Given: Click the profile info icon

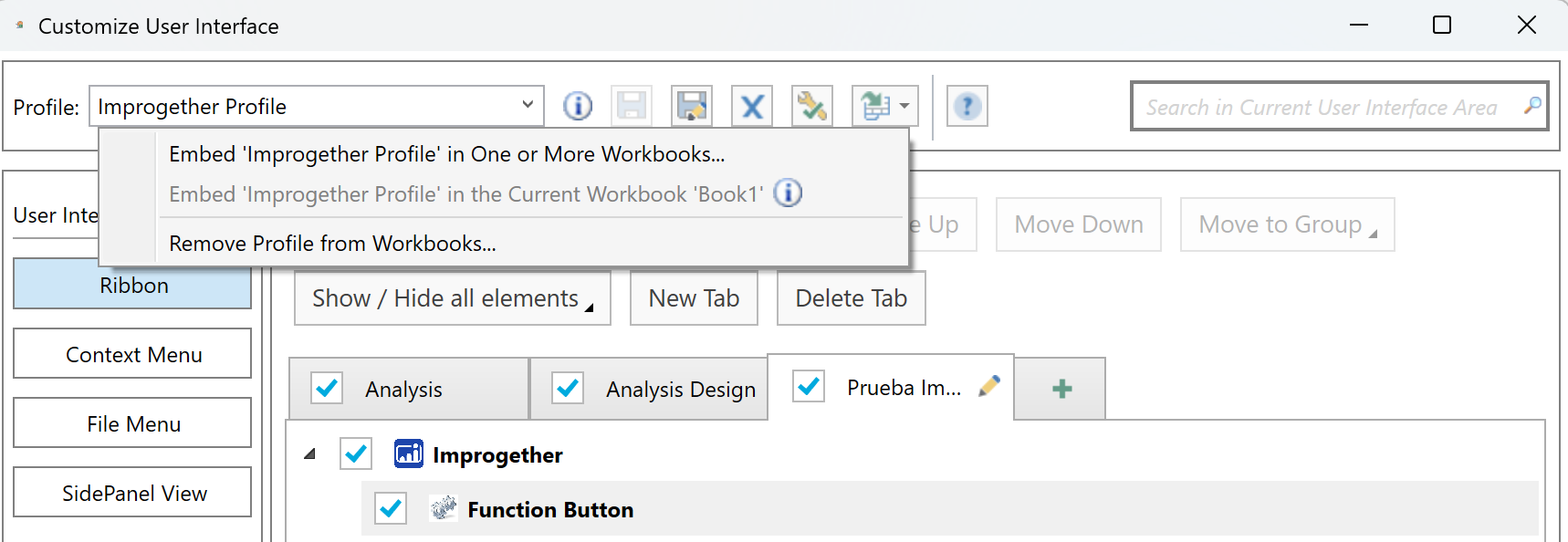Looking at the screenshot, I should click(577, 107).
